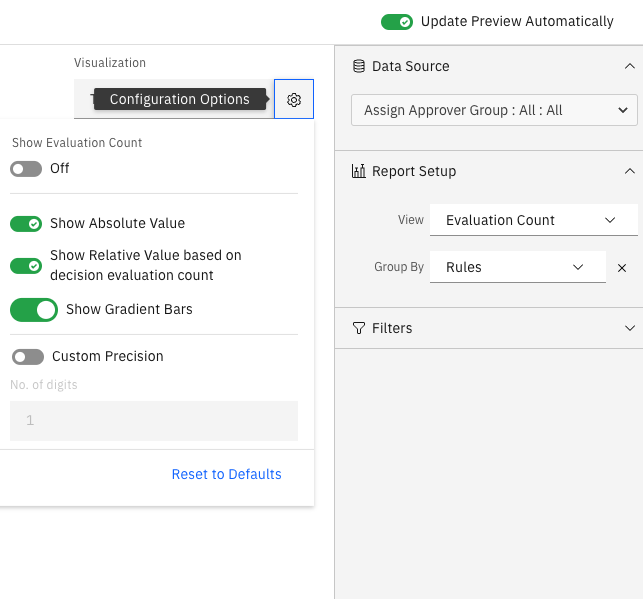Image resolution: width=643 pixels, height=599 pixels.
Task: Expand the Filters section chevron
Action: pos(629,328)
